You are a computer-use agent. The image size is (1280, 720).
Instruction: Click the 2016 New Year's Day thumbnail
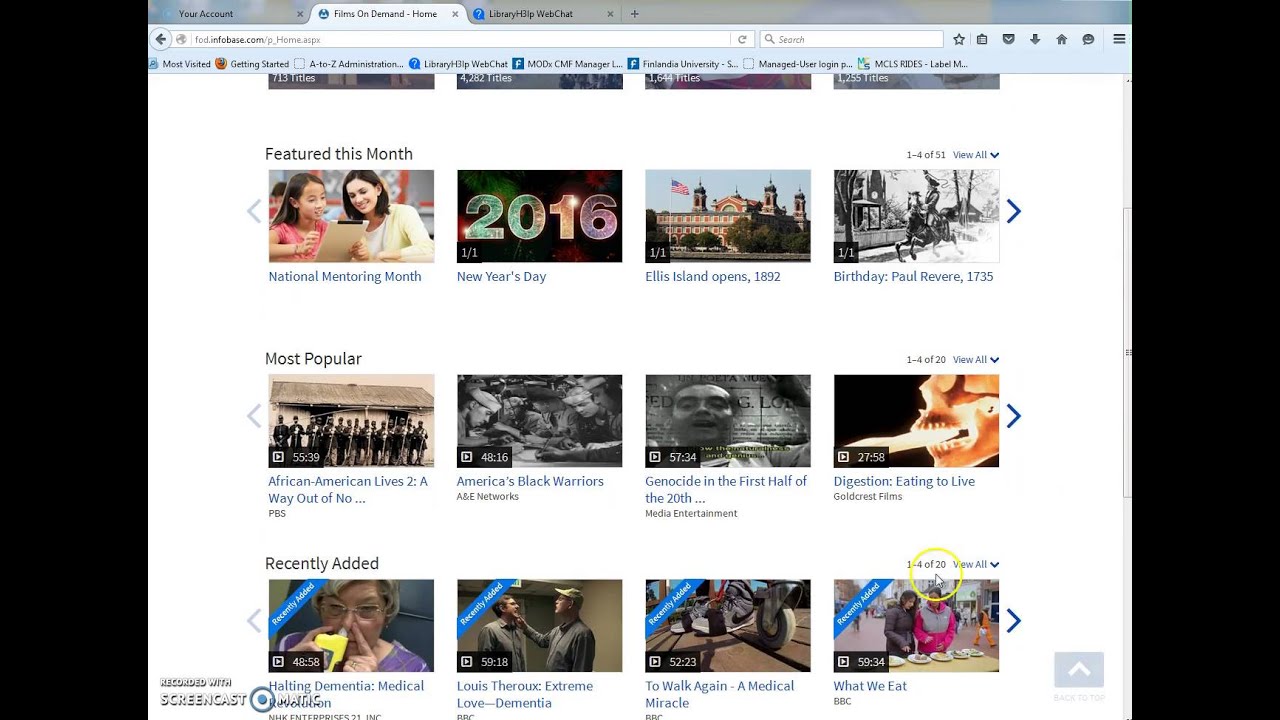click(x=539, y=216)
